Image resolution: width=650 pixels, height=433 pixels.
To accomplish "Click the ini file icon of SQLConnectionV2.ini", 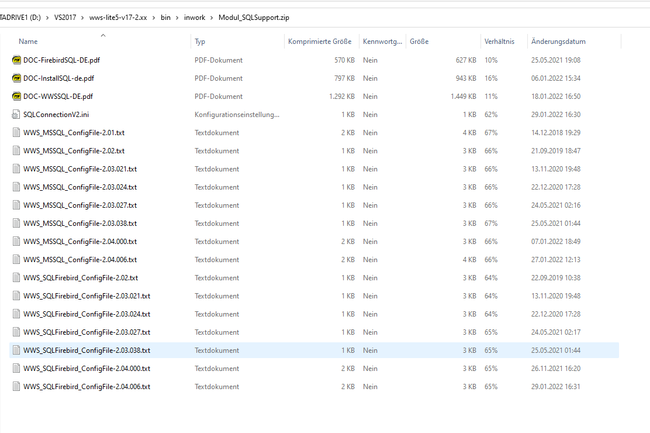I will click(x=16, y=115).
